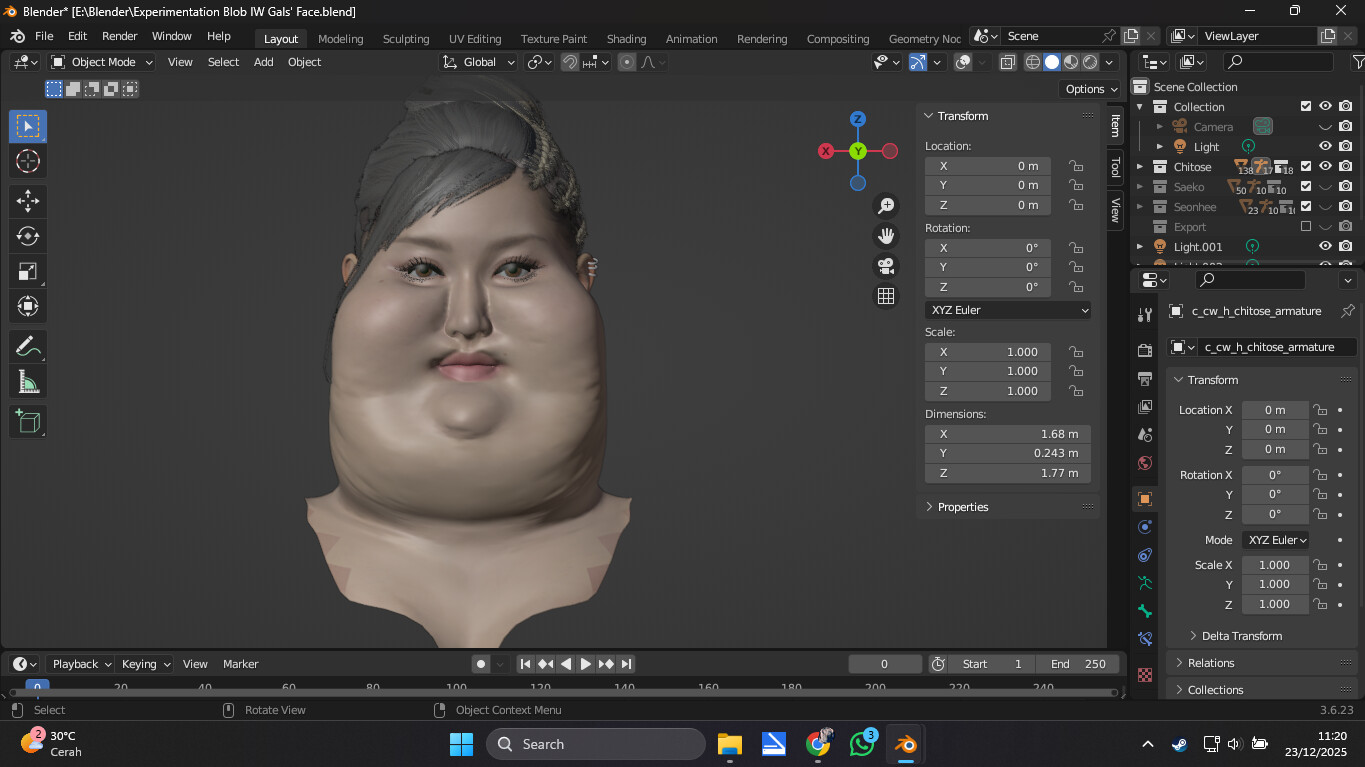This screenshot has width=1365, height=767.
Task: Select the Move tool in the toolbar
Action: point(28,200)
